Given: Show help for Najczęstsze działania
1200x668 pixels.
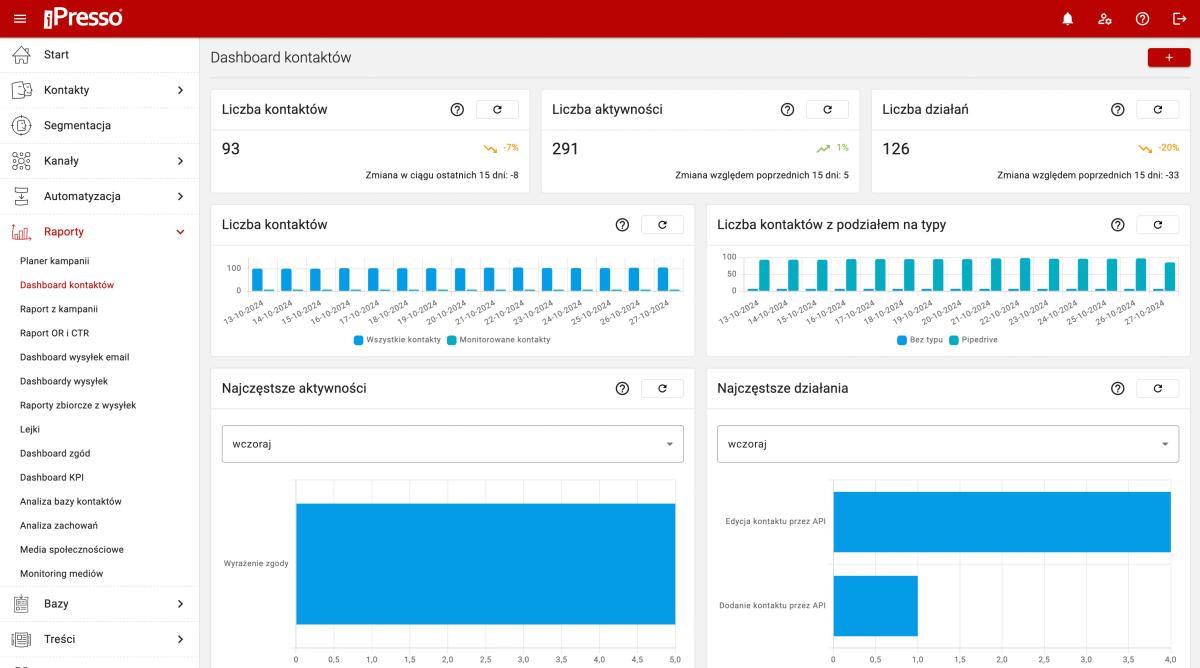Looking at the screenshot, I should point(1118,388).
